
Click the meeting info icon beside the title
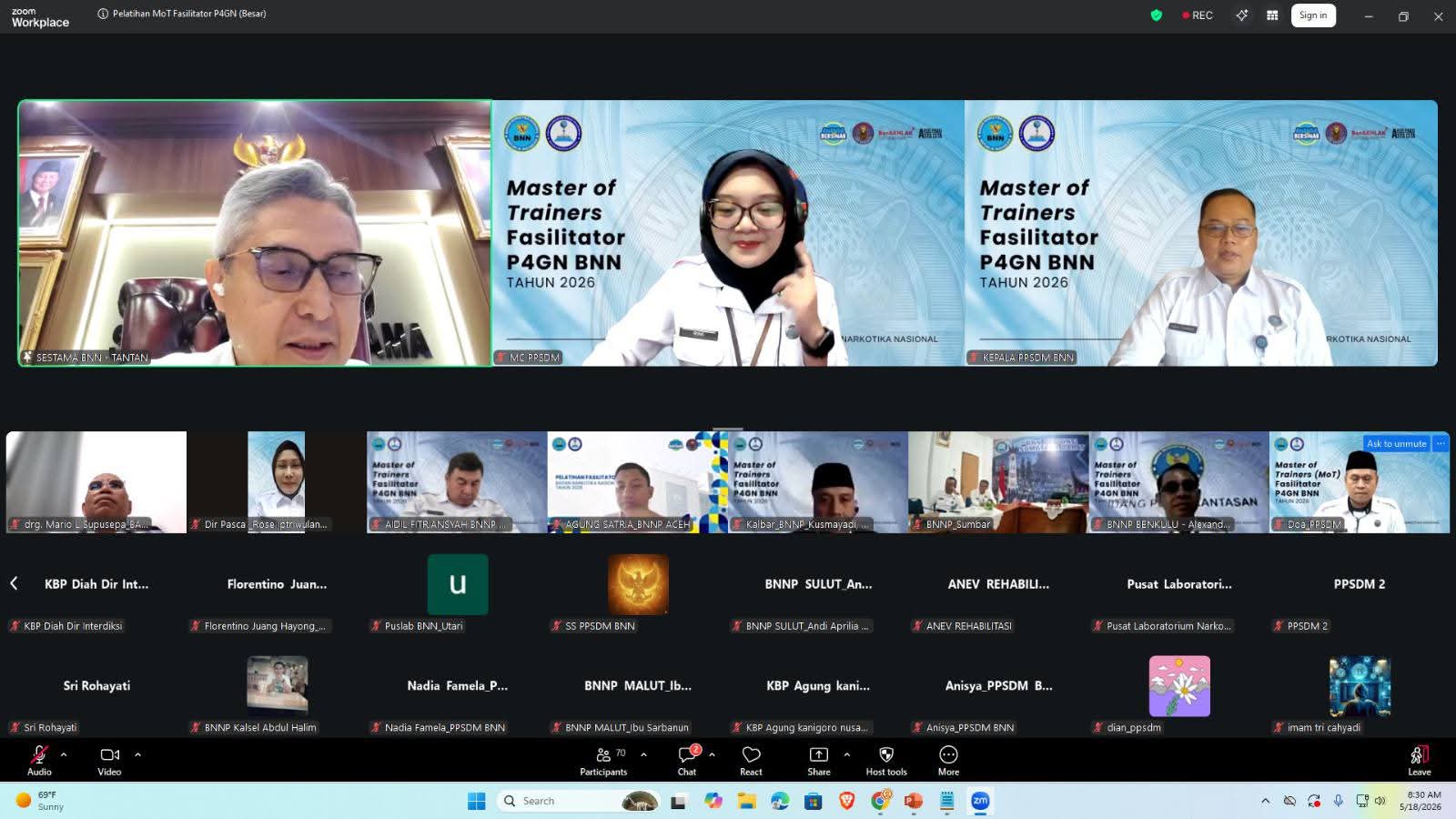[x=103, y=14]
